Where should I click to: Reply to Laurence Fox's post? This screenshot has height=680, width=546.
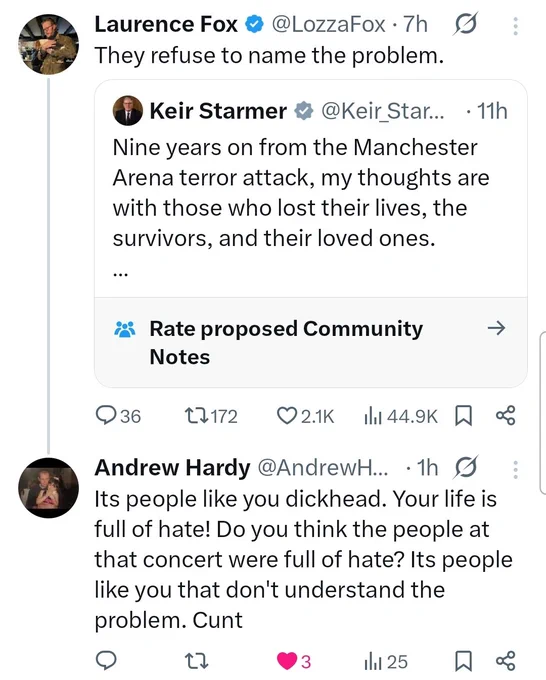(x=118, y=416)
